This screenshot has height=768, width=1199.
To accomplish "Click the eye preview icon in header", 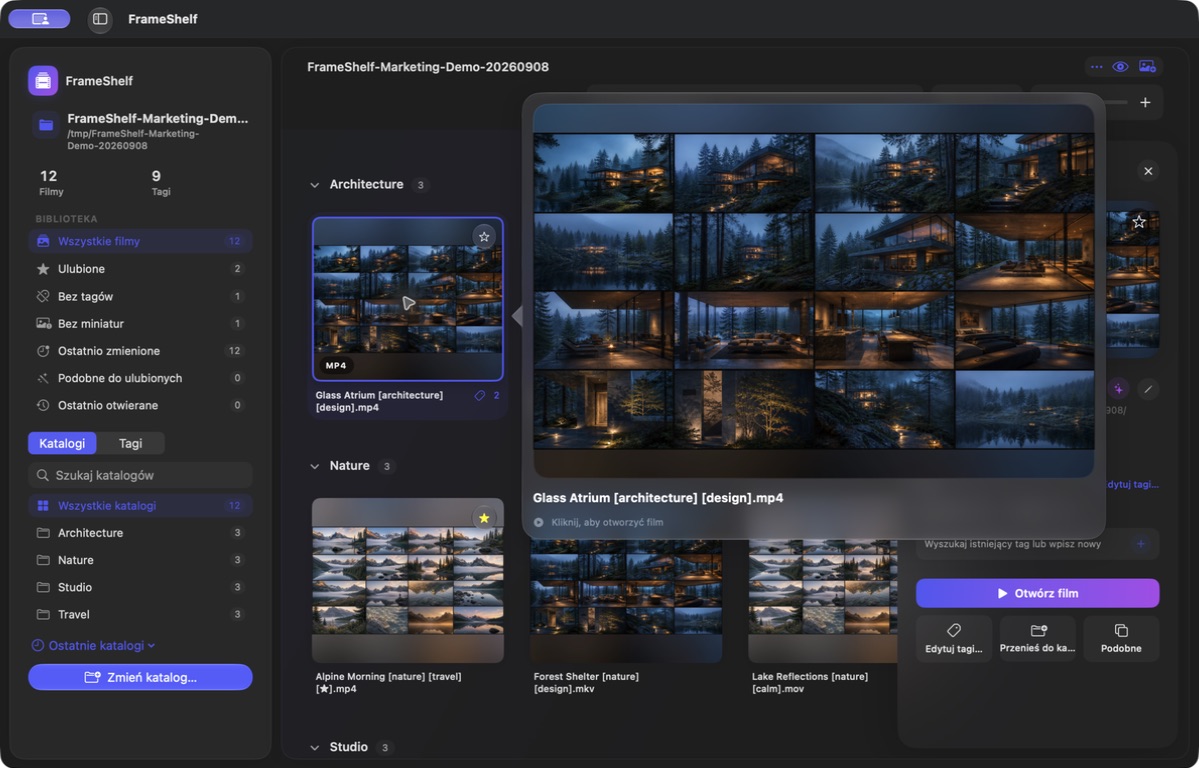I will (1120, 67).
